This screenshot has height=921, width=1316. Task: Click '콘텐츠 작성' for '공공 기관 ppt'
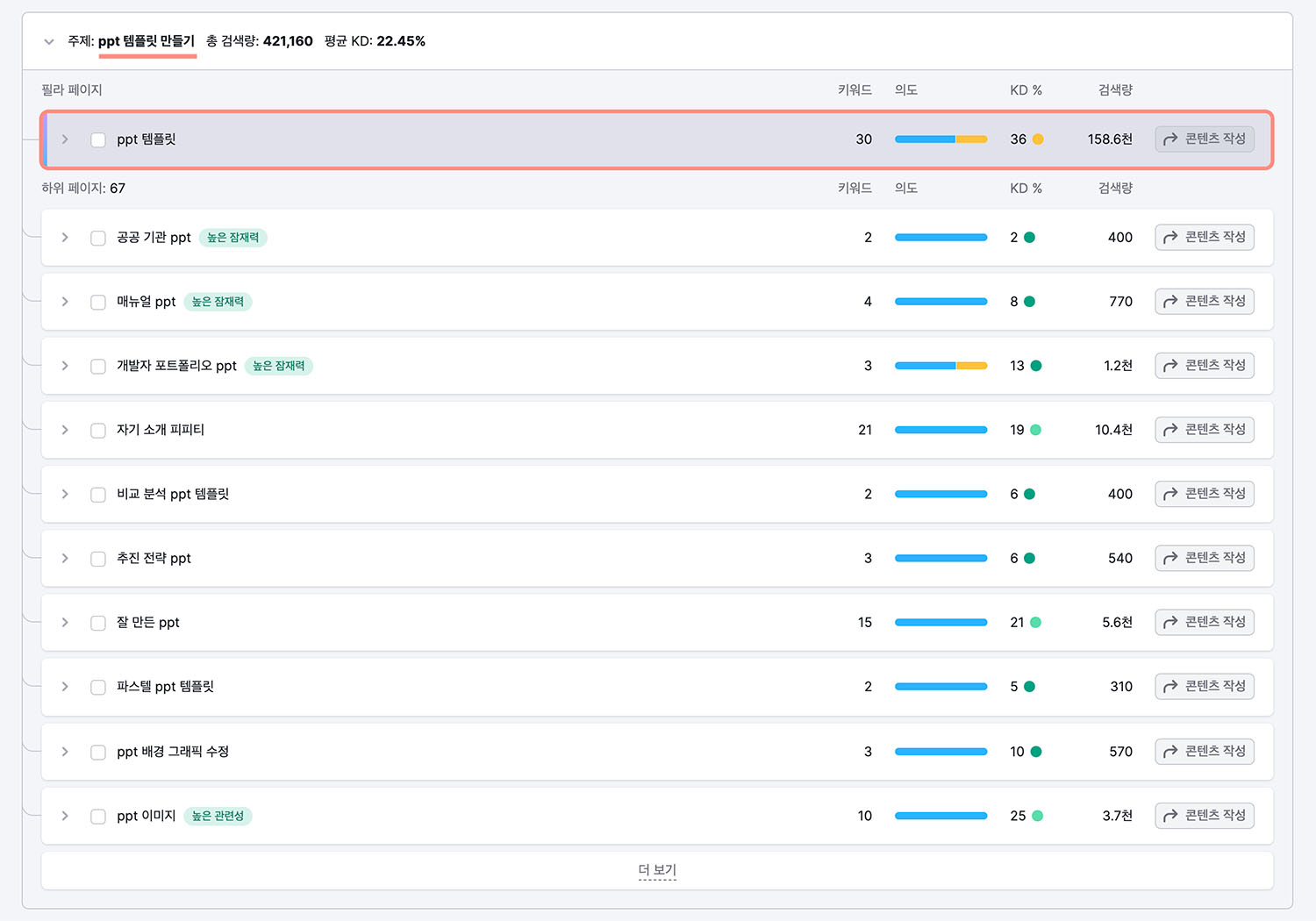[x=1205, y=237]
